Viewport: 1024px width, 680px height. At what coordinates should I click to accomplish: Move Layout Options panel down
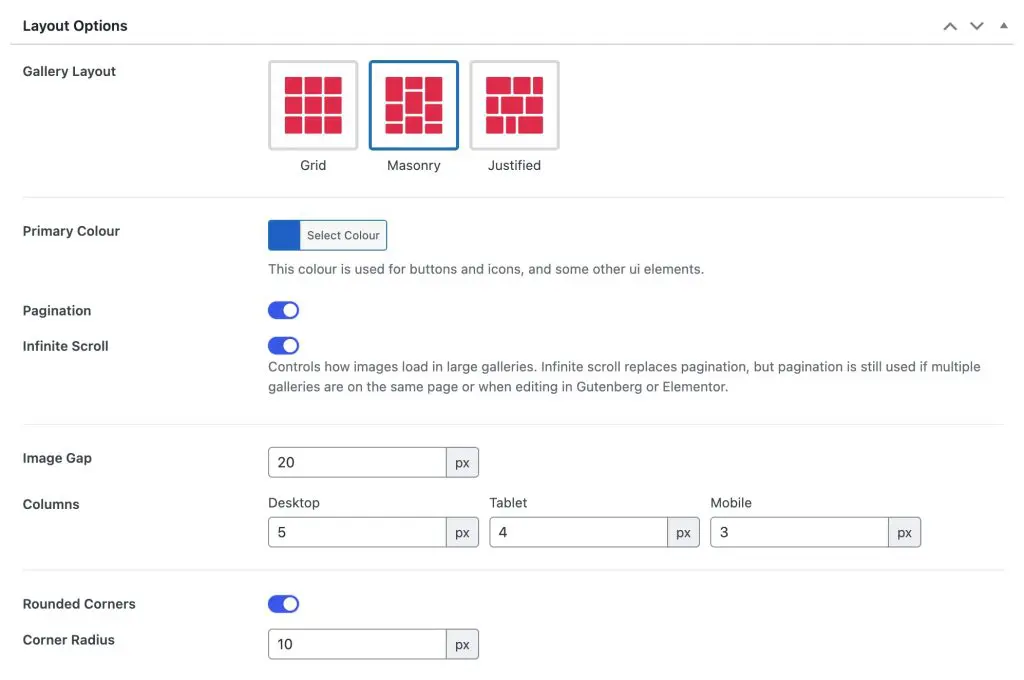pos(977,26)
